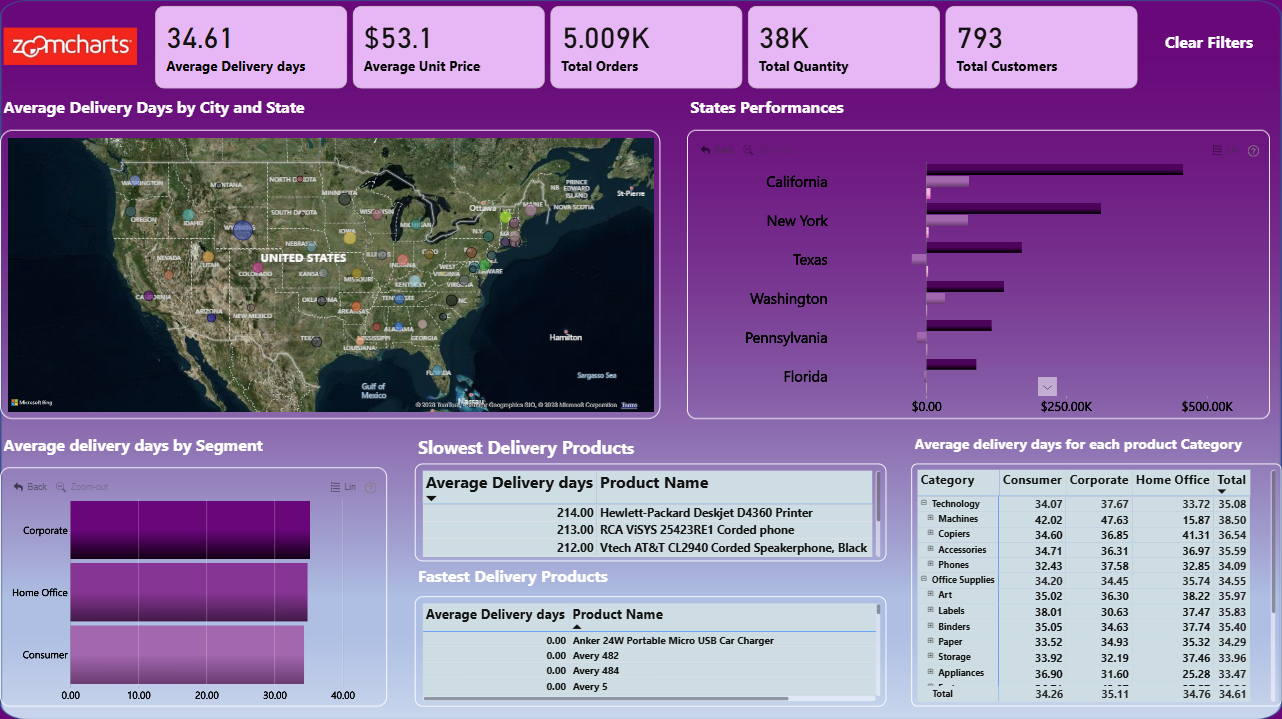Click the Clear Filters button

tap(1209, 43)
